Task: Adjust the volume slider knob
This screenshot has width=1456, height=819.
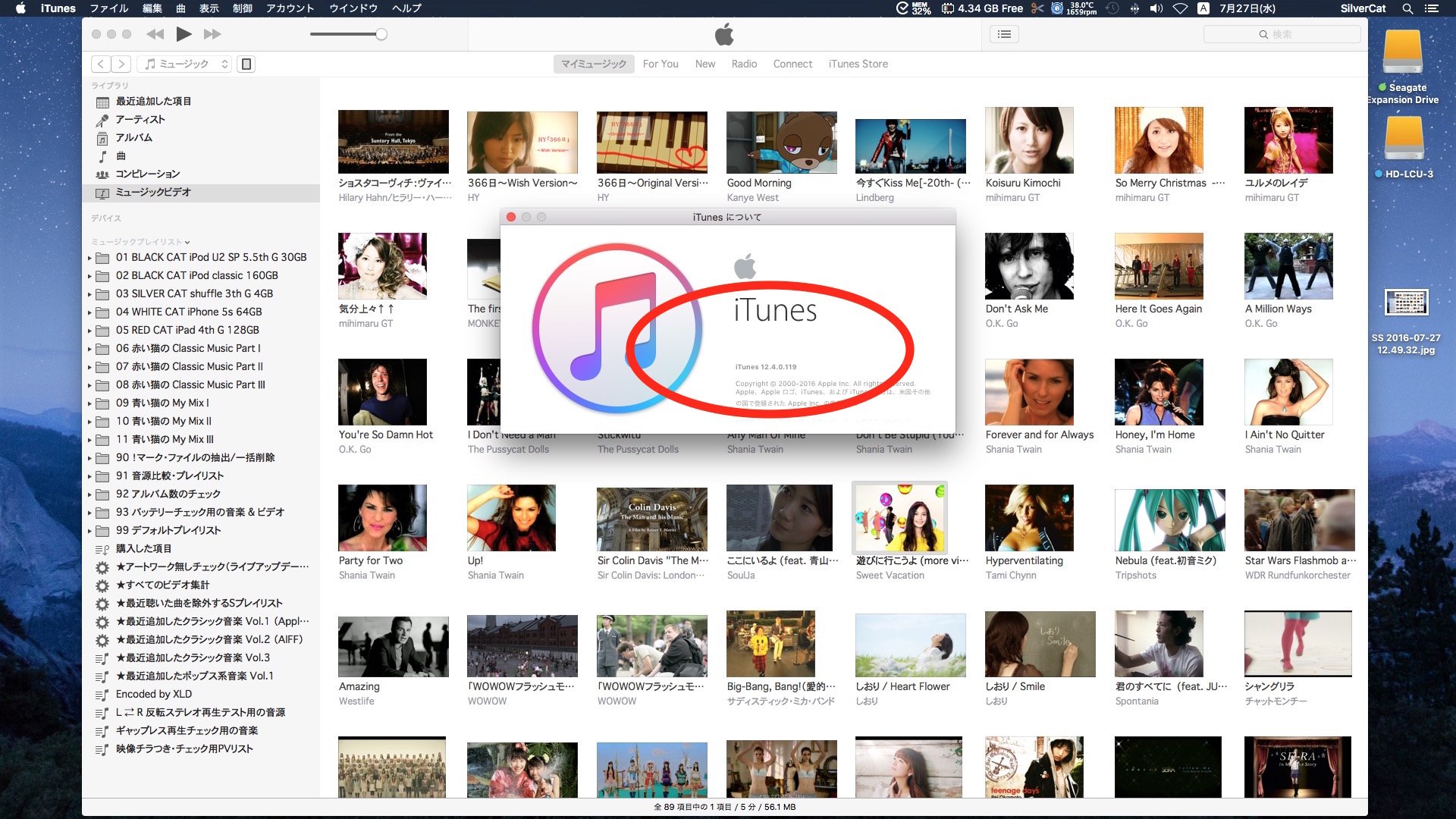Action: (x=381, y=34)
